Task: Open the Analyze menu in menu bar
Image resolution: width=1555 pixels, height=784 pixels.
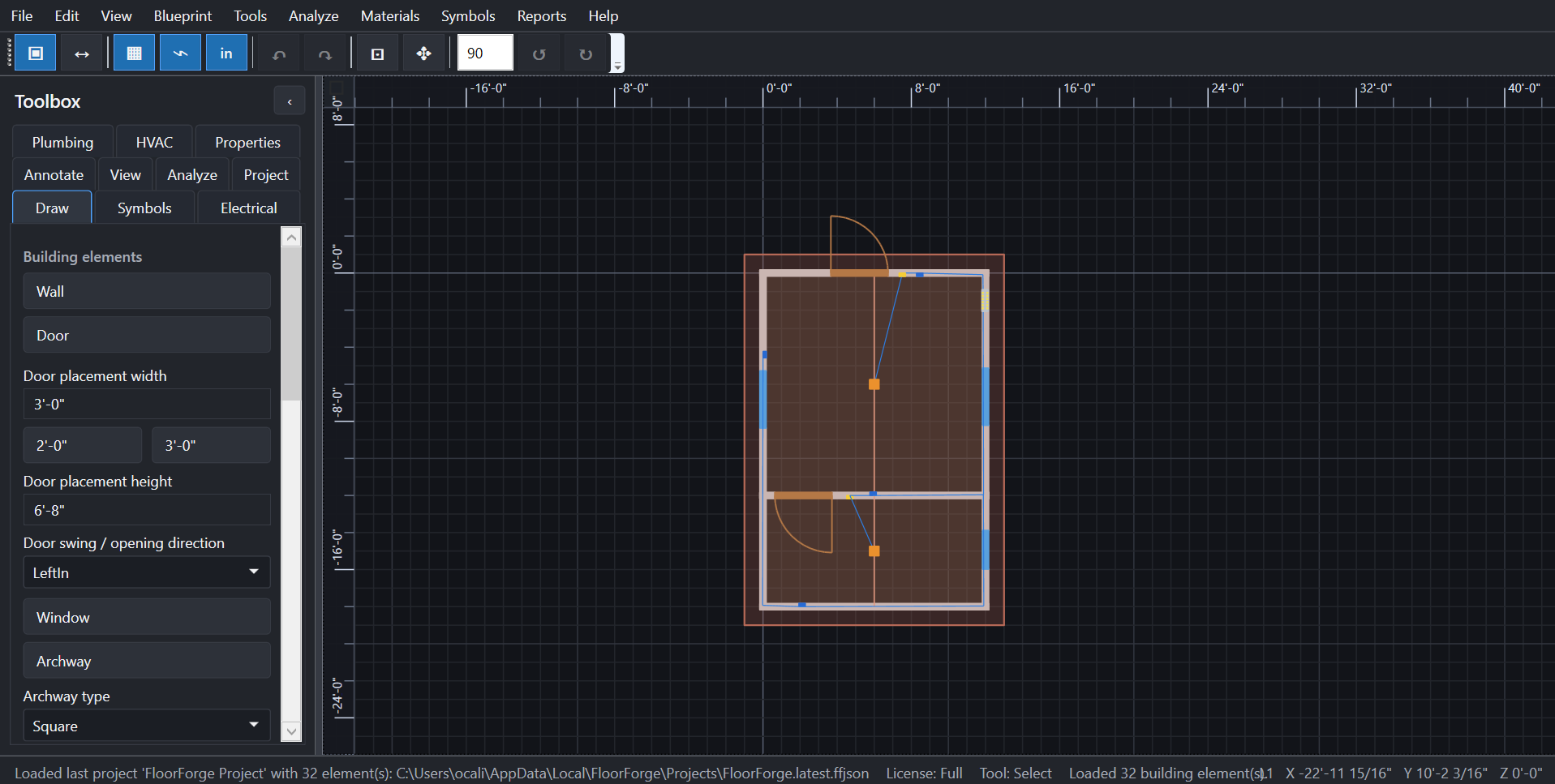Action: (x=313, y=15)
